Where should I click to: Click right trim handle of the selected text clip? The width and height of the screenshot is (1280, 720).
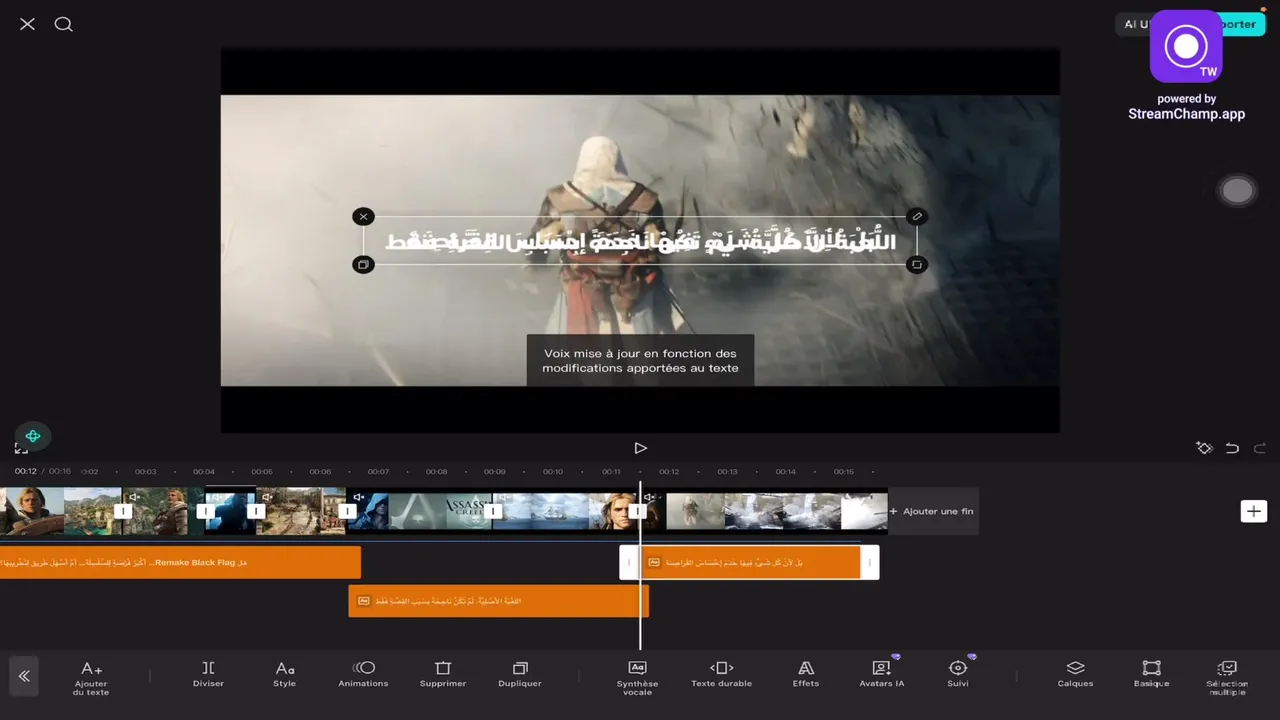click(869, 562)
